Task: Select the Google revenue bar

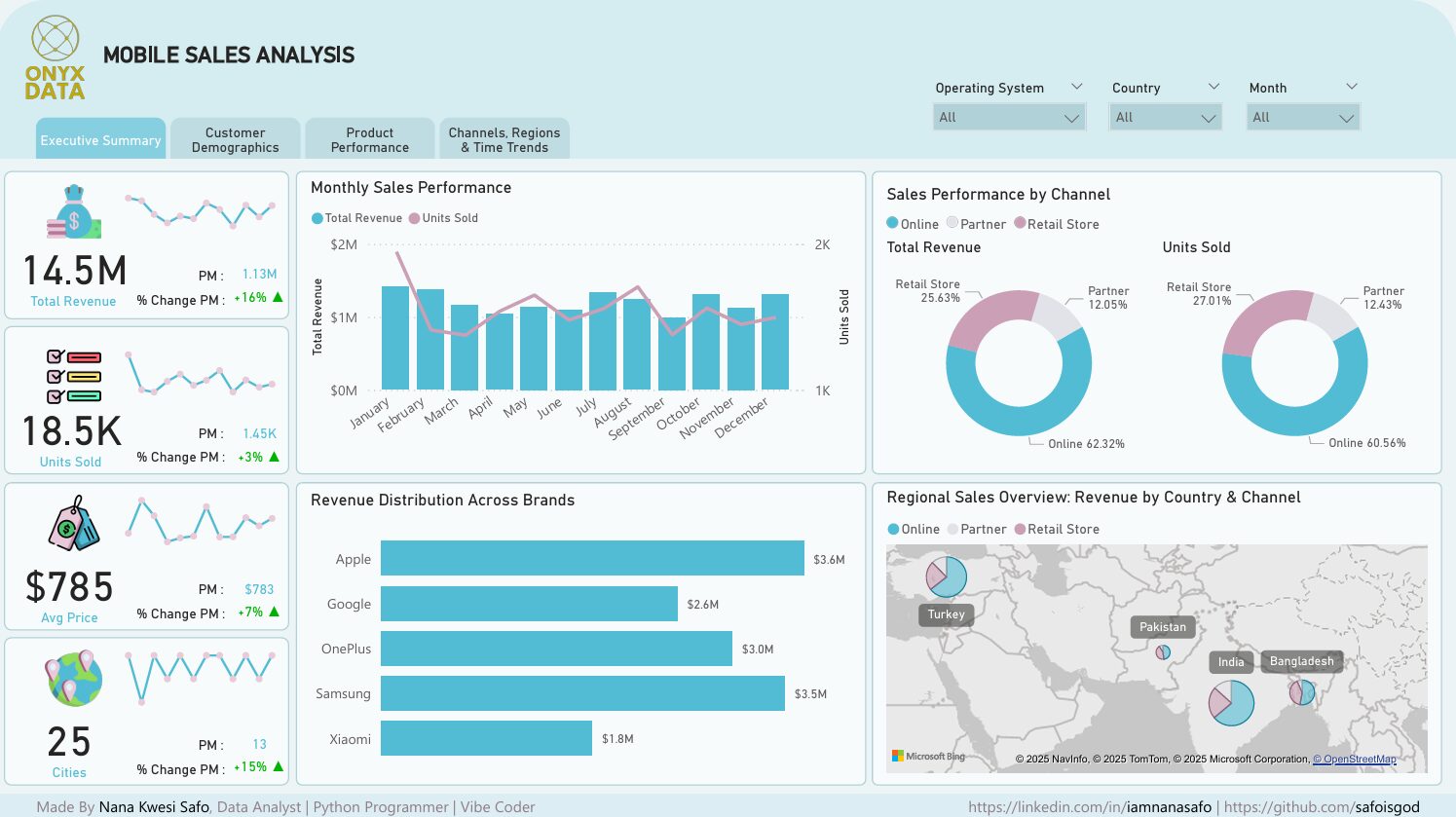Action: [529, 604]
